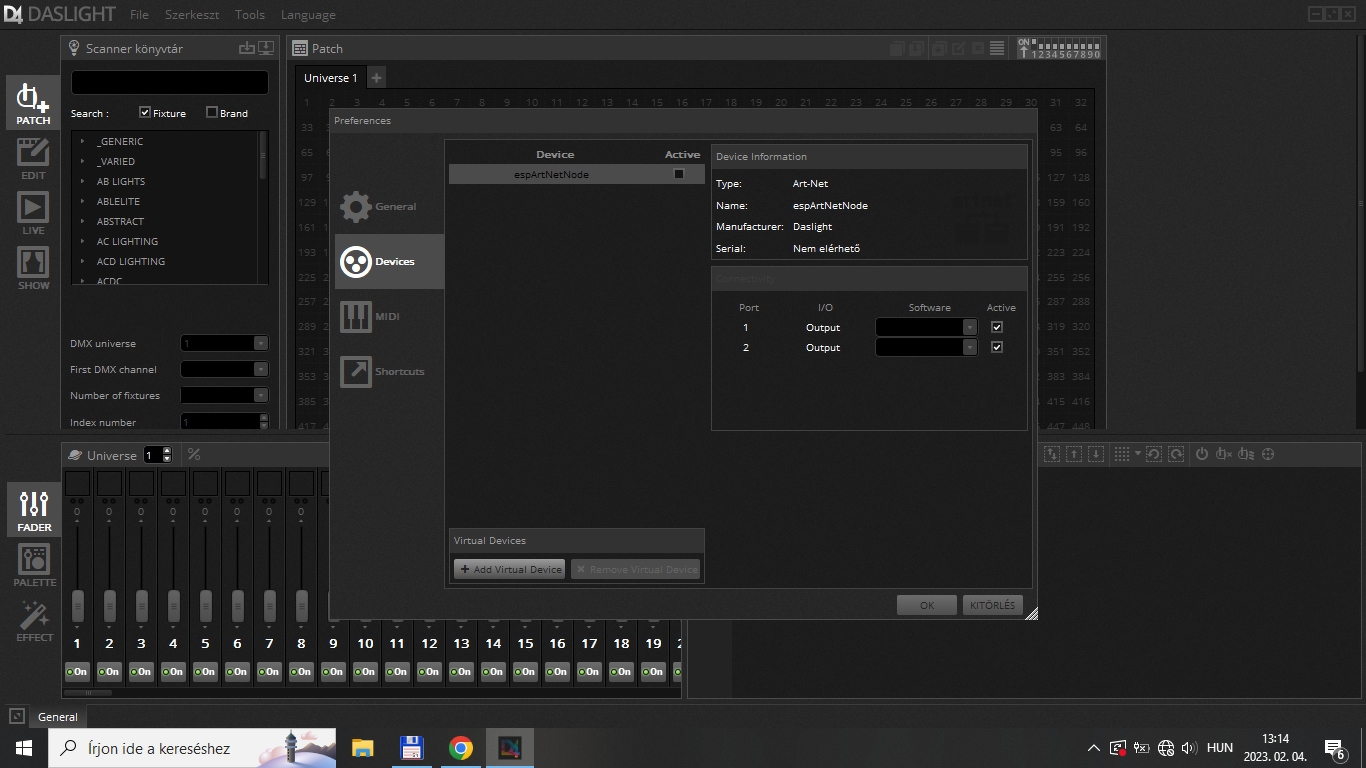Click the crosshair target icon in lower toolbar
This screenshot has width=1366, height=768.
[1268, 454]
